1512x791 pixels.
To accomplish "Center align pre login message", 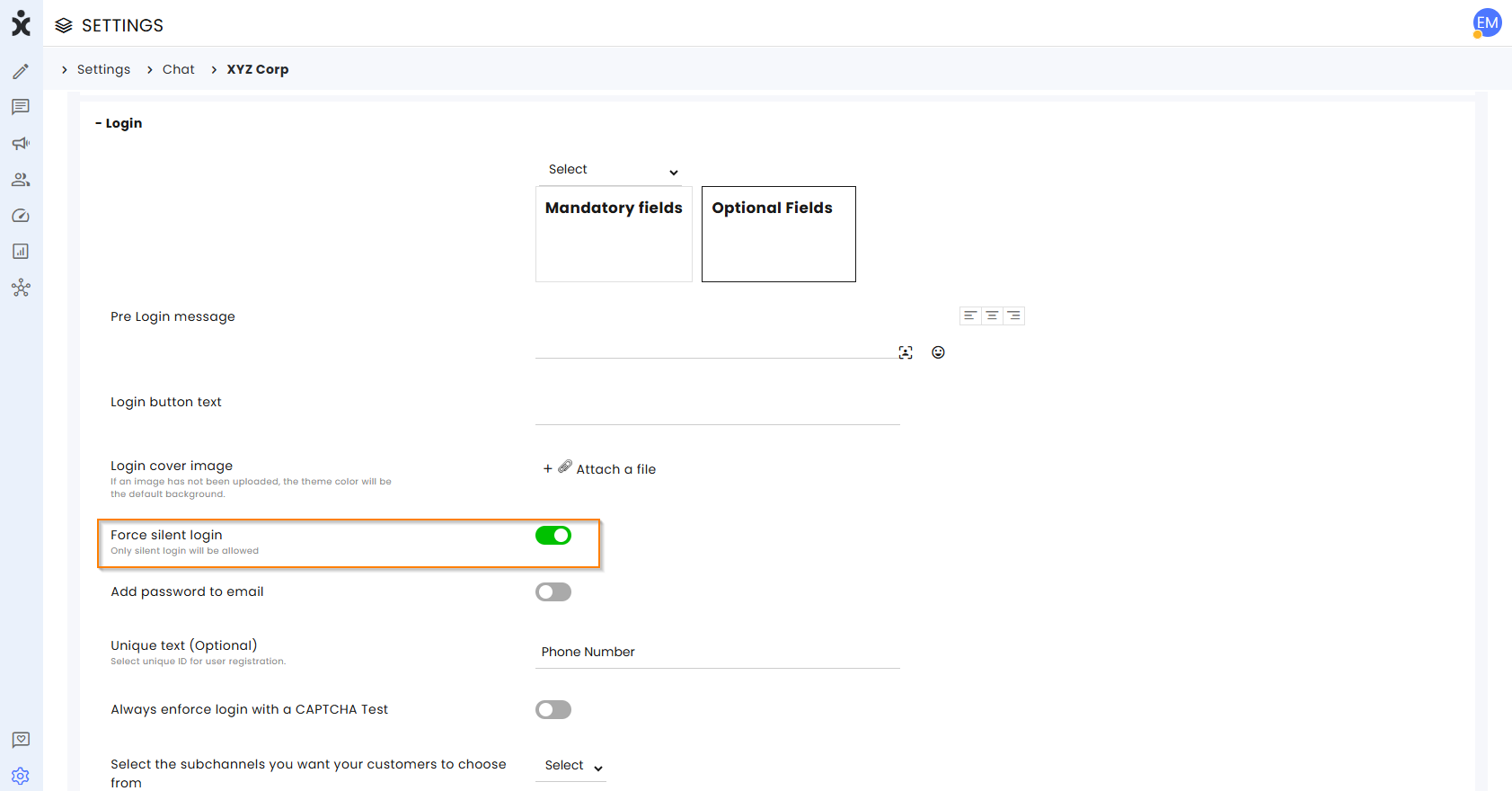I will 992,316.
